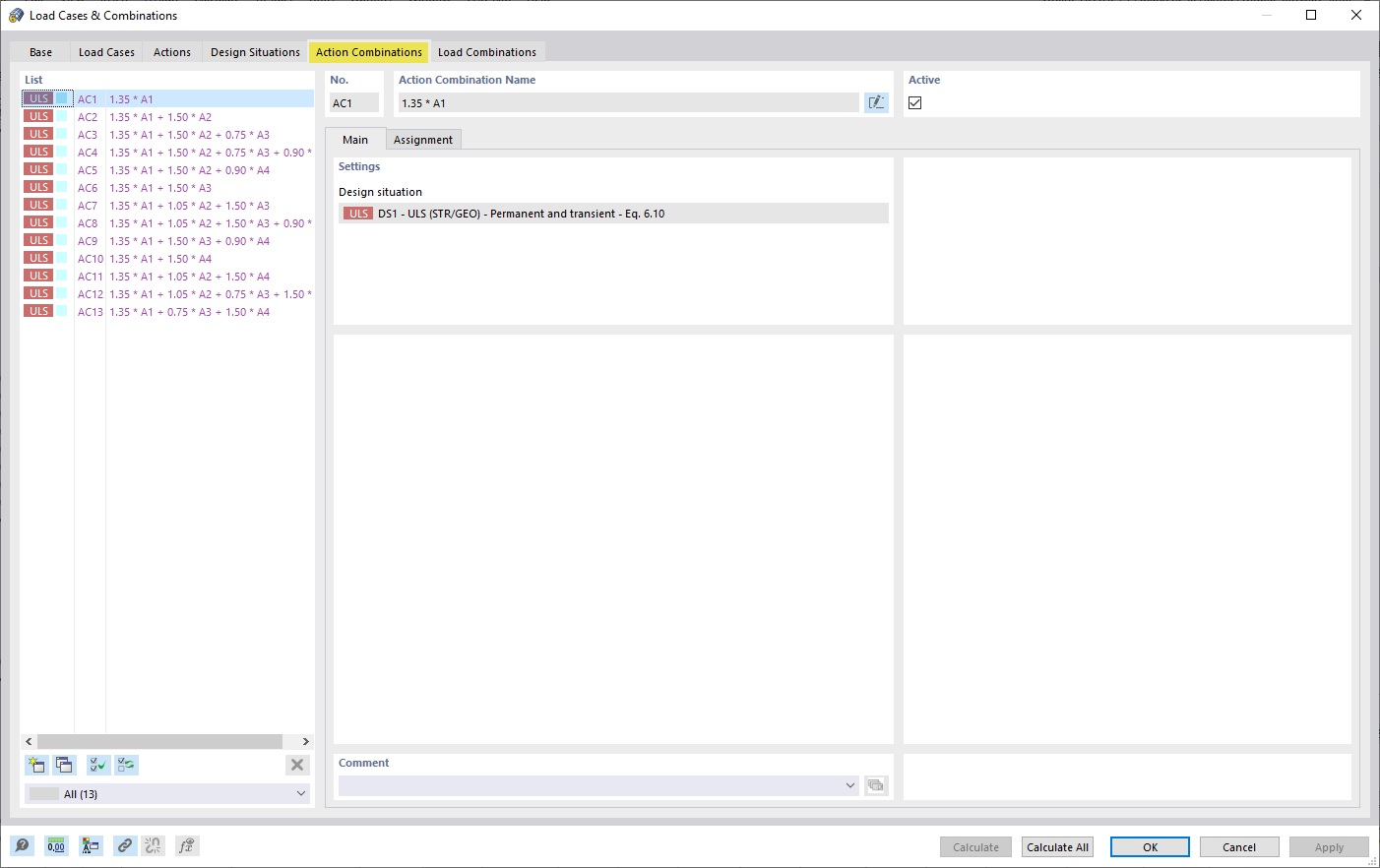Select all action combinations in the list

[x=97, y=765]
